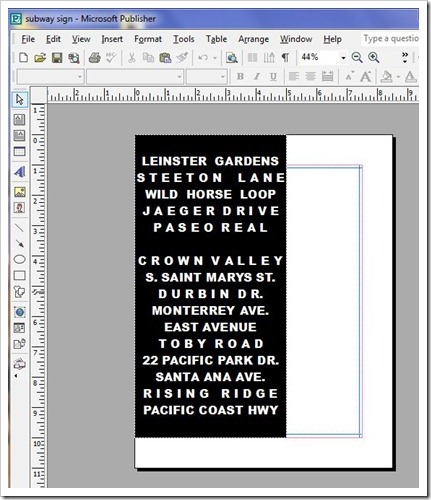Click the Save icon in toolbar
This screenshot has height=500, width=431.
(x=57, y=58)
